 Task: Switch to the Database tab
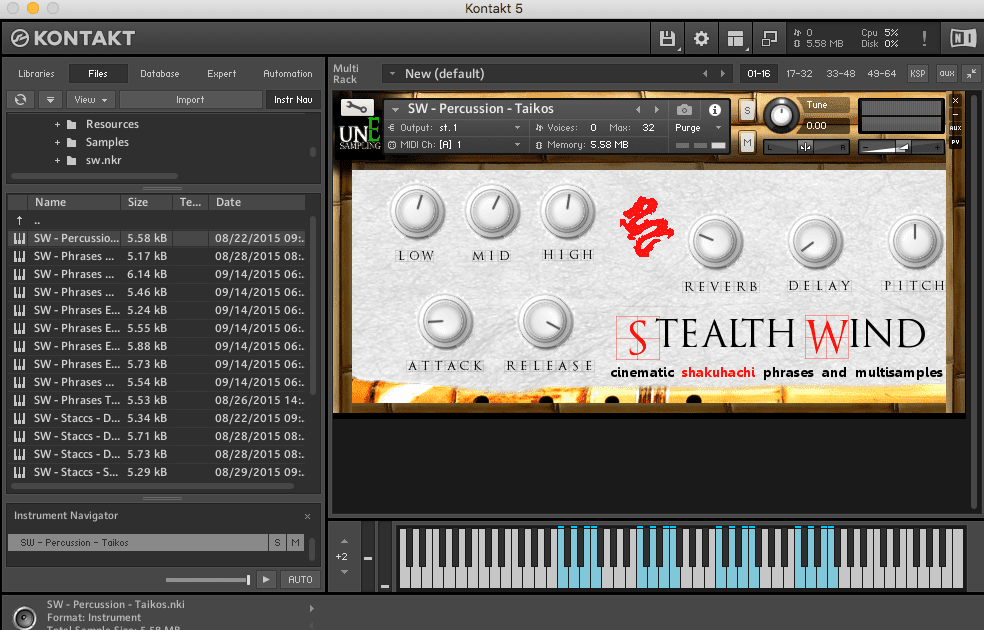159,73
